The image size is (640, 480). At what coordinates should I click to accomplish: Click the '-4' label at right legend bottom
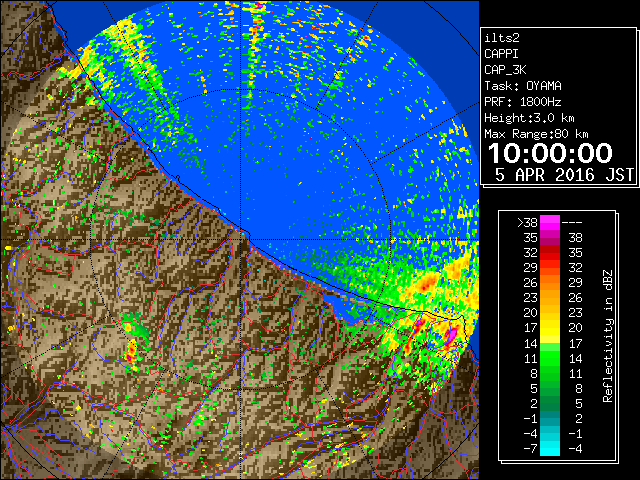(575, 449)
